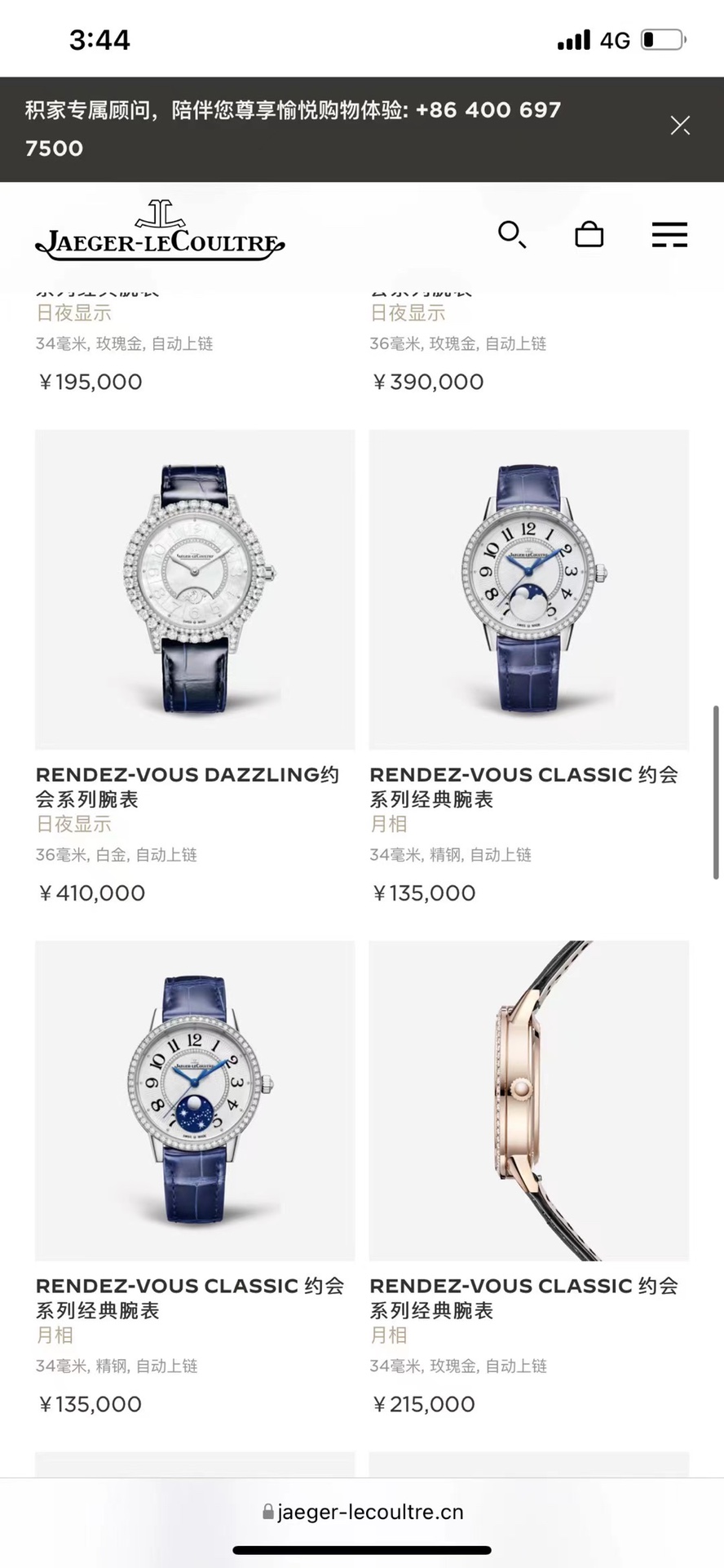
Task: Open the side-view rose gold watch image
Action: pos(529,1101)
